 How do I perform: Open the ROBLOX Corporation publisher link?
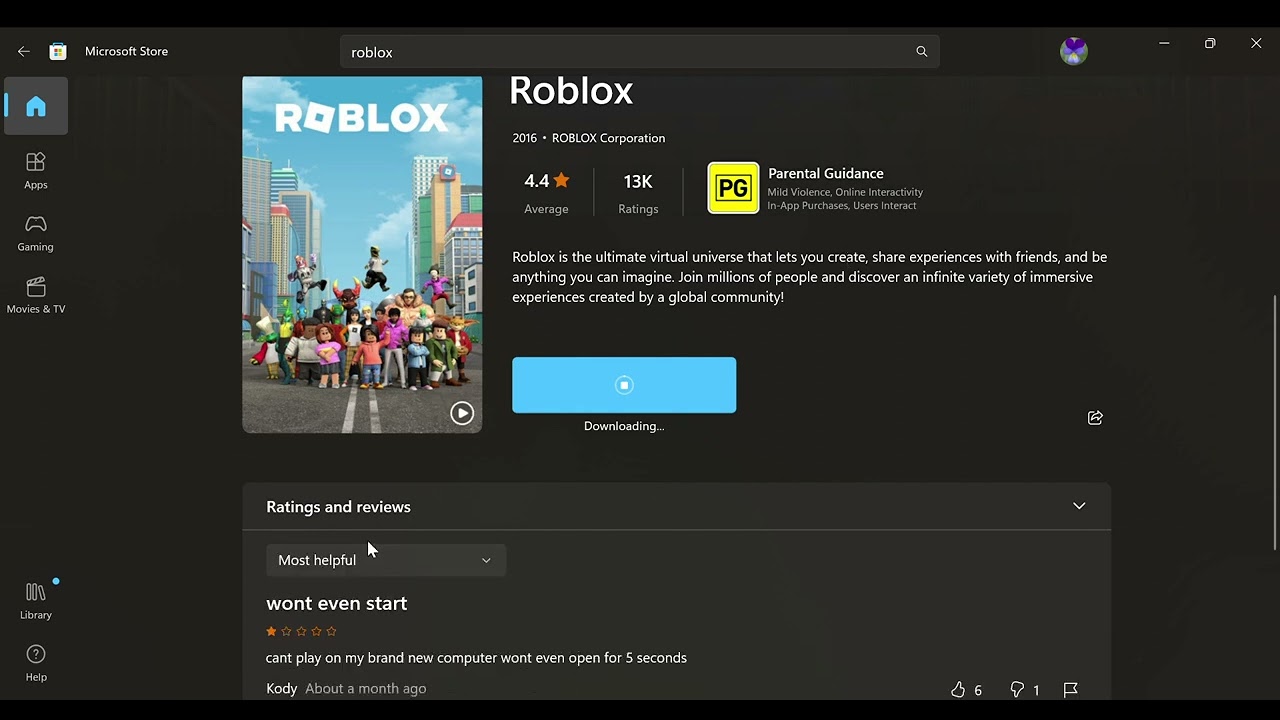point(608,138)
